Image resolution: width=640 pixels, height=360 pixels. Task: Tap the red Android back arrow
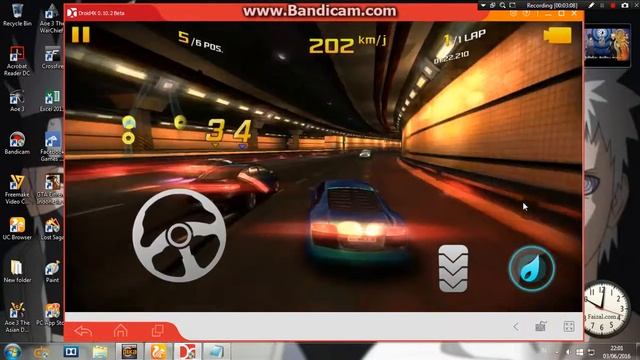[83, 331]
